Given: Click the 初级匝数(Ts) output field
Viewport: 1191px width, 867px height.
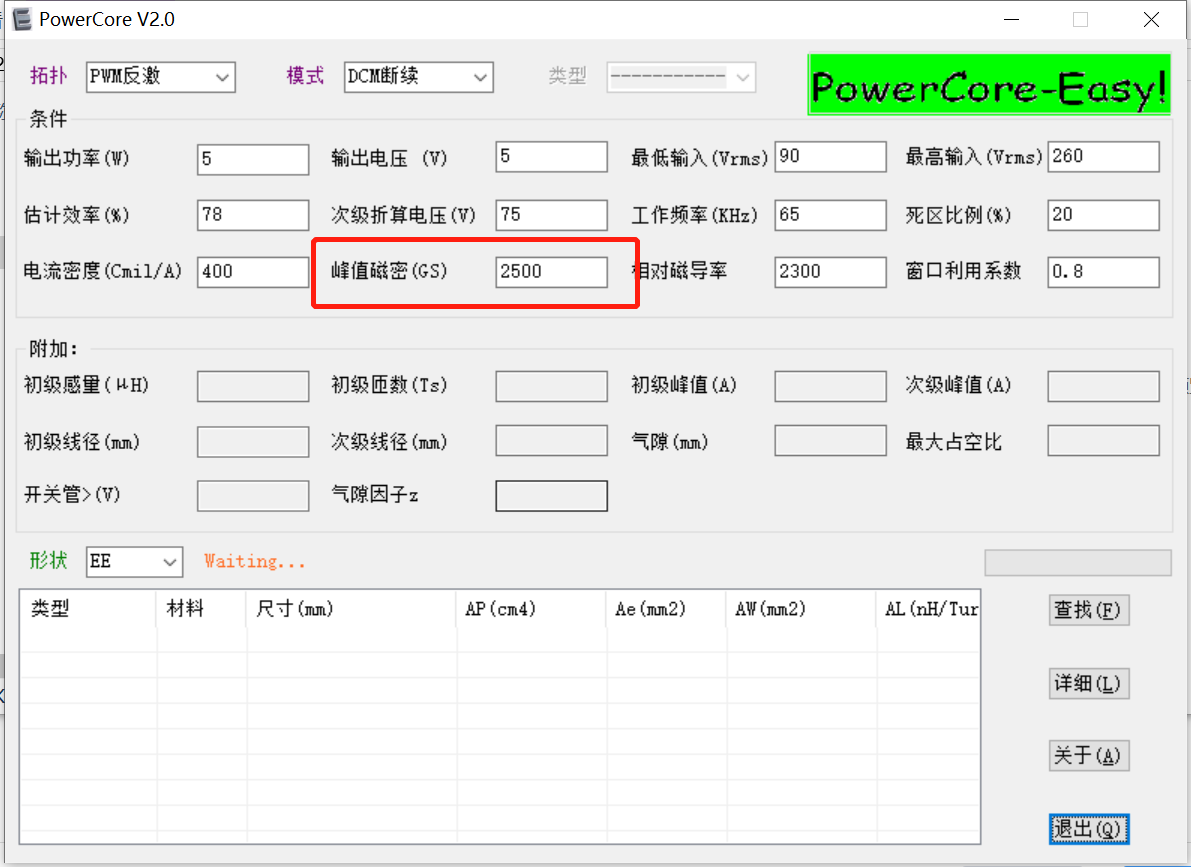Looking at the screenshot, I should tap(551, 386).
